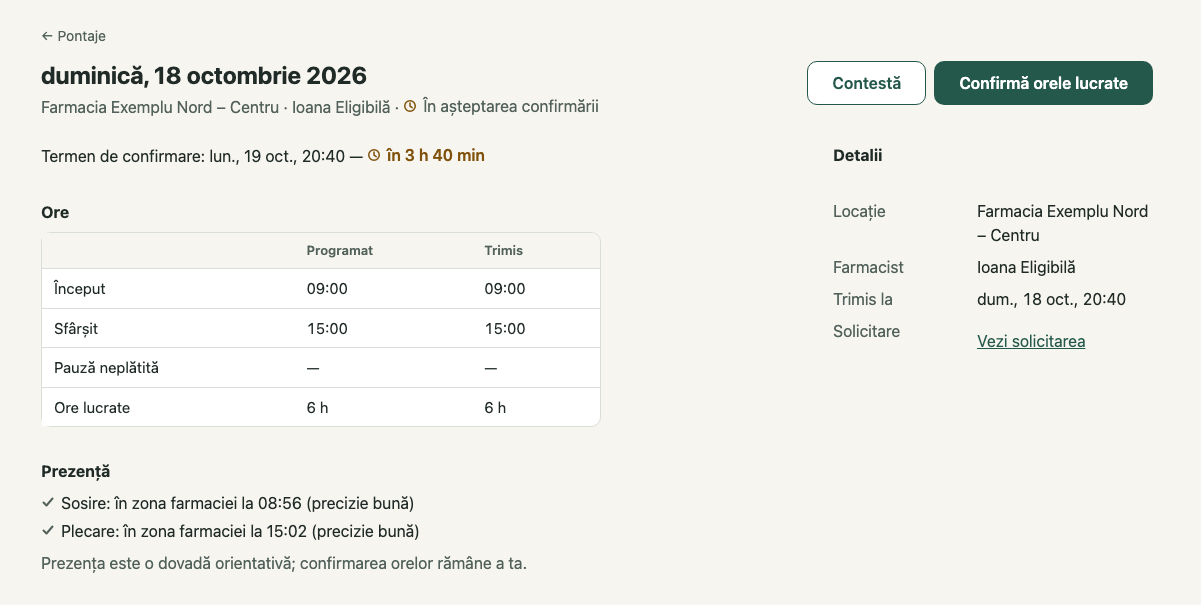The height and width of the screenshot is (605, 1201).
Task: Click the în 3 h 40 min countdown text
Action: tap(435, 155)
